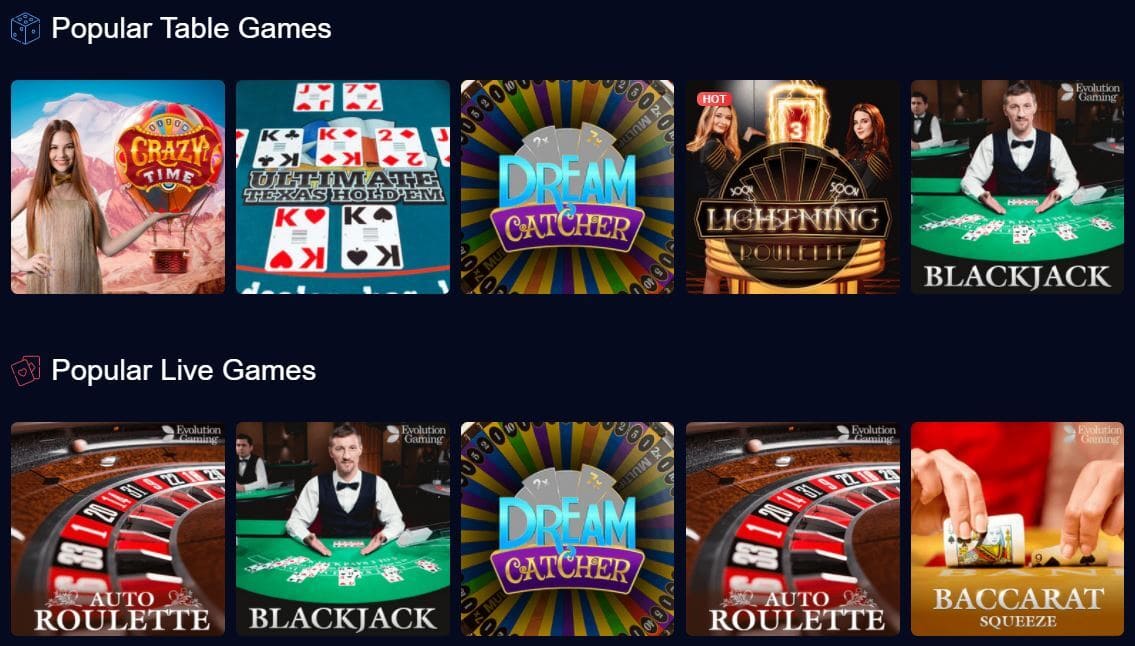This screenshot has height=646, width=1135.
Task: Select the second Auto Roulette live tile
Action: click(793, 529)
